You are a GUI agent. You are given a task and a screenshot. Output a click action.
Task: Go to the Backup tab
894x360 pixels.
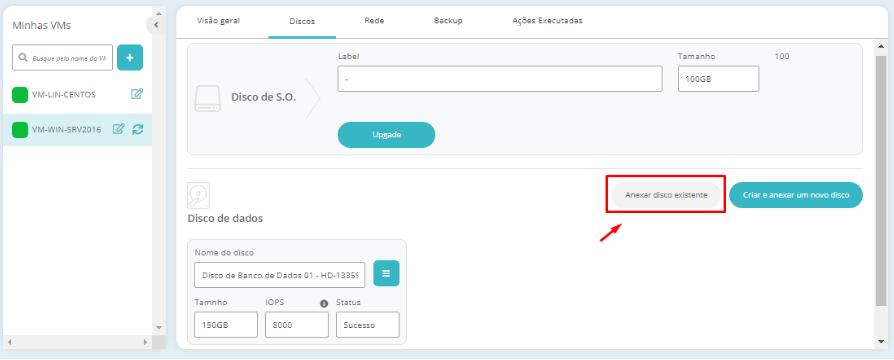448,21
